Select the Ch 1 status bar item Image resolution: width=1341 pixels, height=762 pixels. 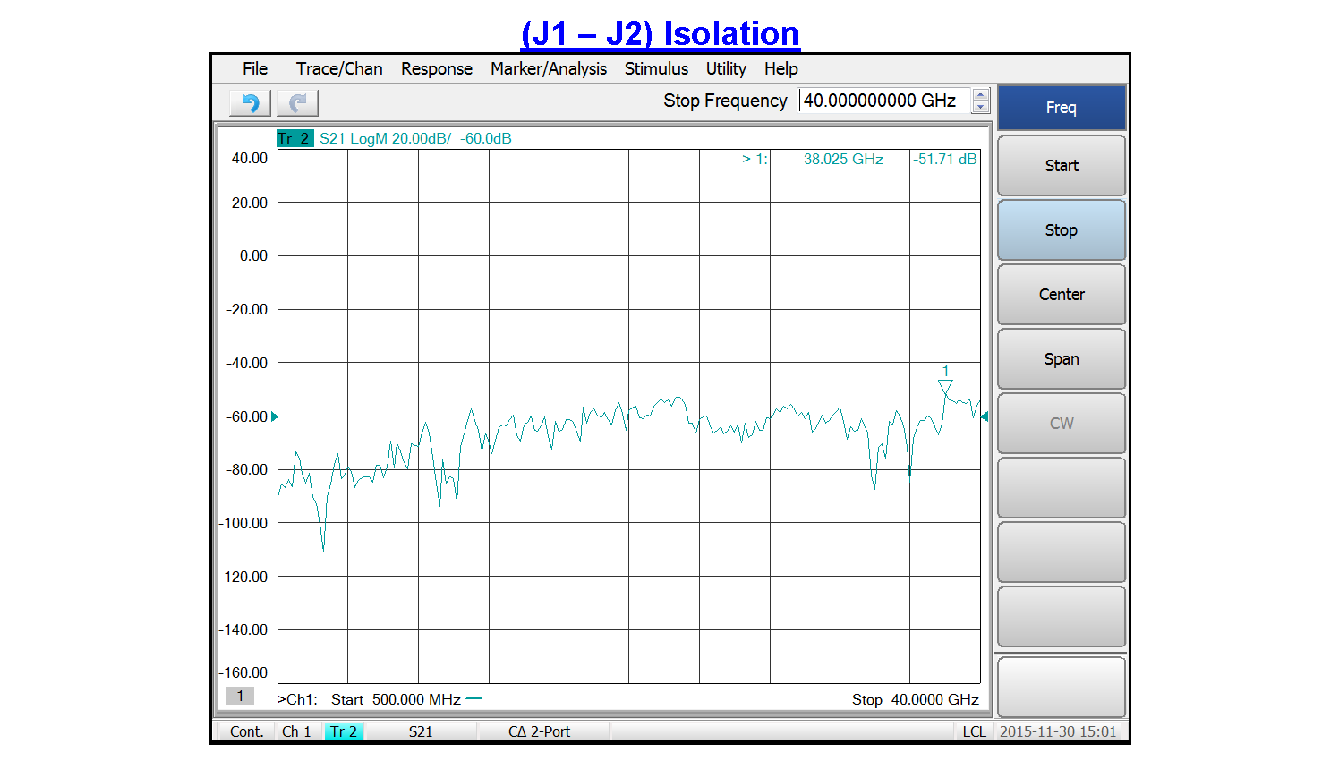[296, 731]
